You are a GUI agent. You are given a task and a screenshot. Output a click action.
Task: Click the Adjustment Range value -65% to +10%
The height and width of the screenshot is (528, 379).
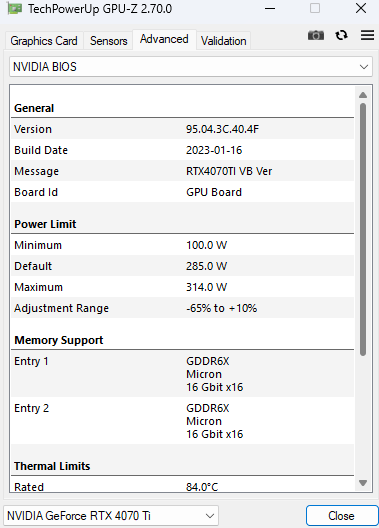click(221, 308)
